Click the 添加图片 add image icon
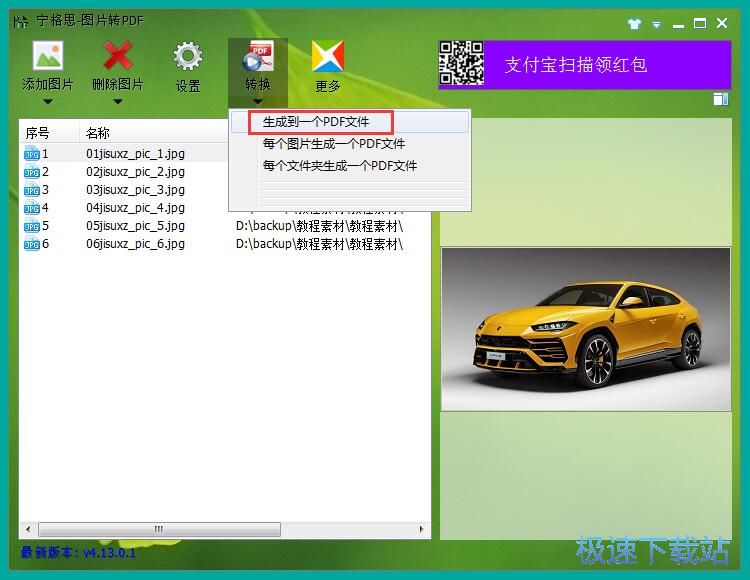 [x=48, y=55]
